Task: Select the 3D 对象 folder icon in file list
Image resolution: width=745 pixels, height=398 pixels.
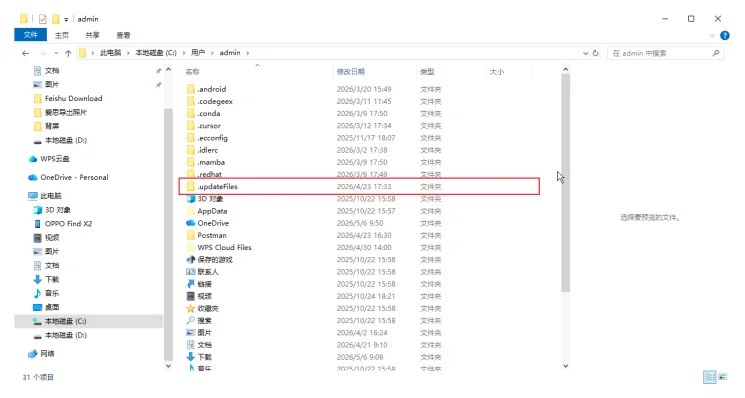Action: pos(191,199)
